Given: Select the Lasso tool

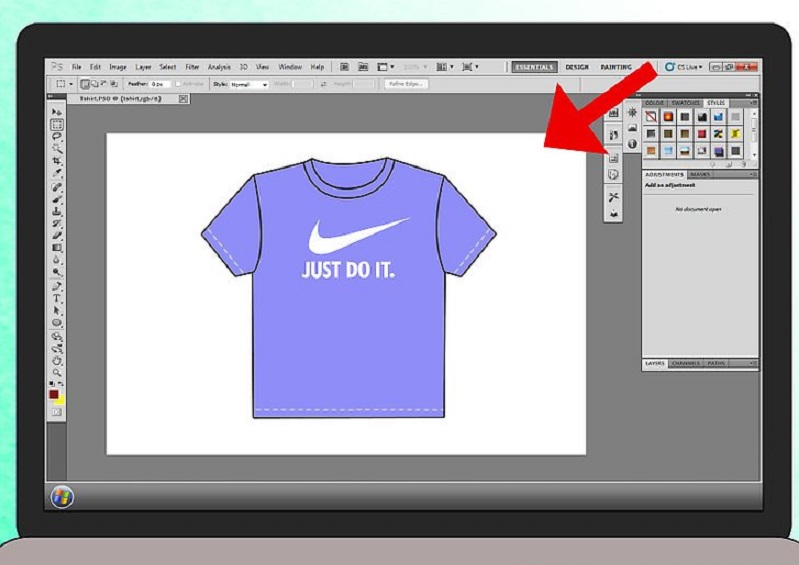Looking at the screenshot, I should [x=57, y=136].
